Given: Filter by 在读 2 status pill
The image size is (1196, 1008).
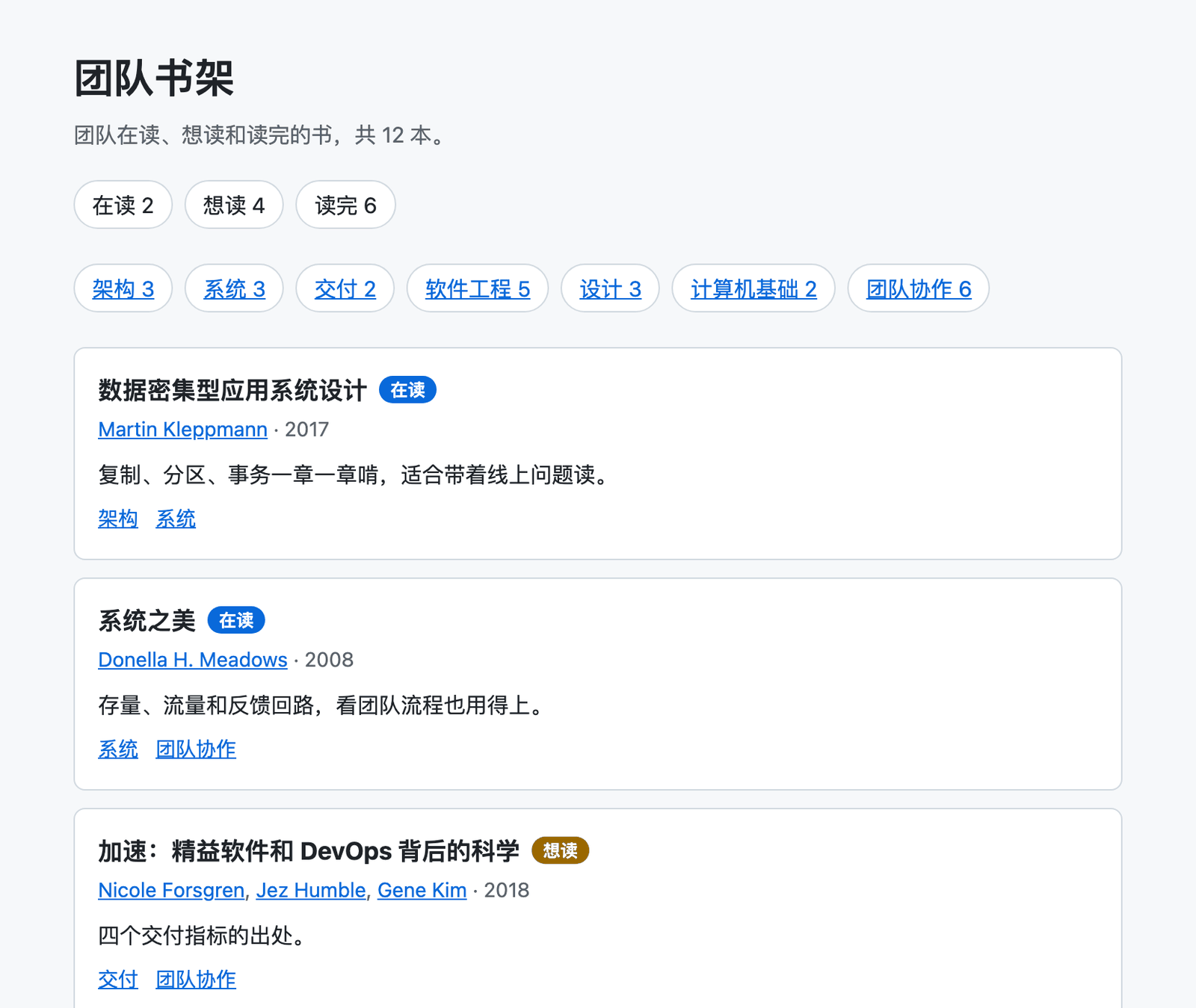Looking at the screenshot, I should click(x=123, y=205).
